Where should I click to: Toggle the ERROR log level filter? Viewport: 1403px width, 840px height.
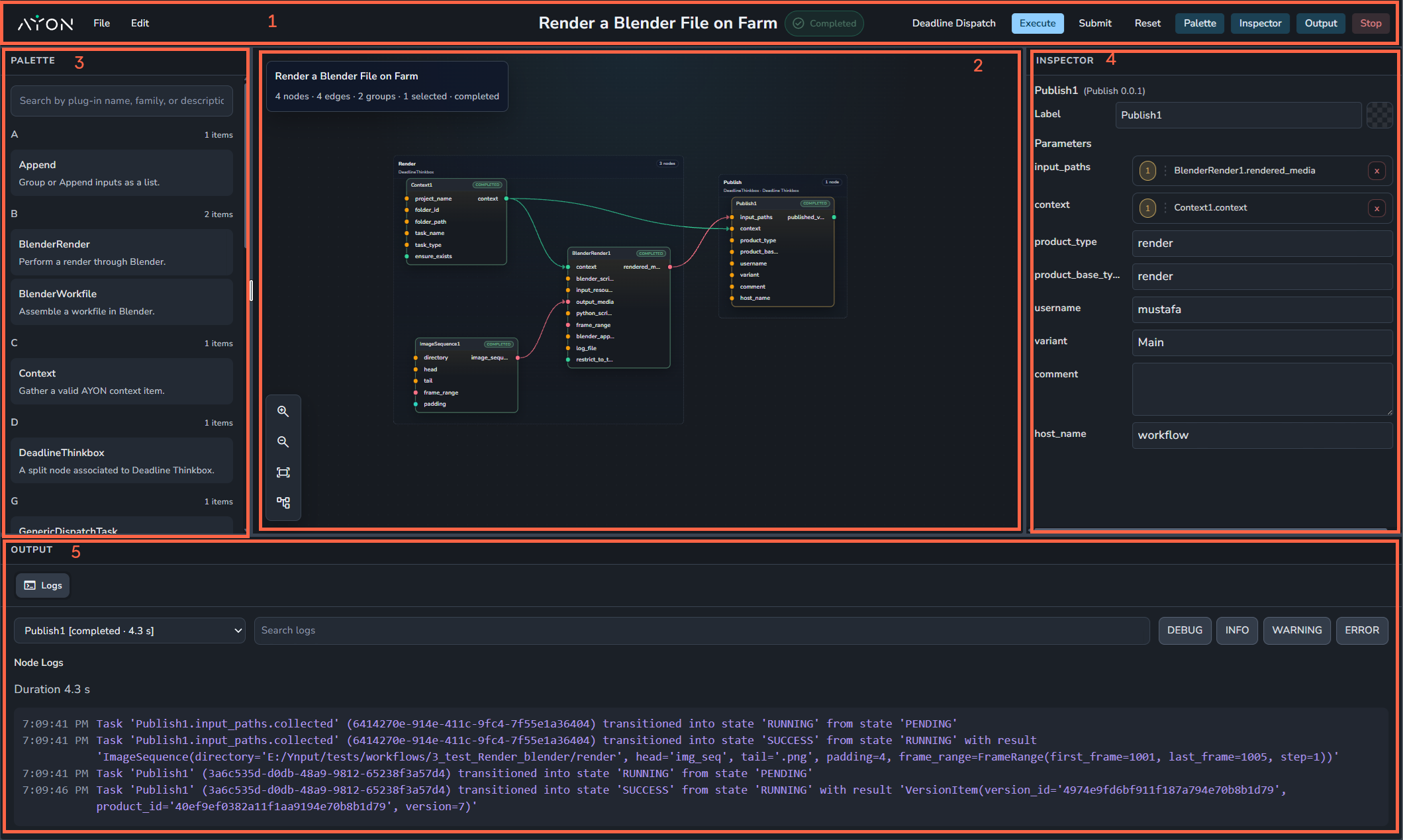(x=1362, y=630)
